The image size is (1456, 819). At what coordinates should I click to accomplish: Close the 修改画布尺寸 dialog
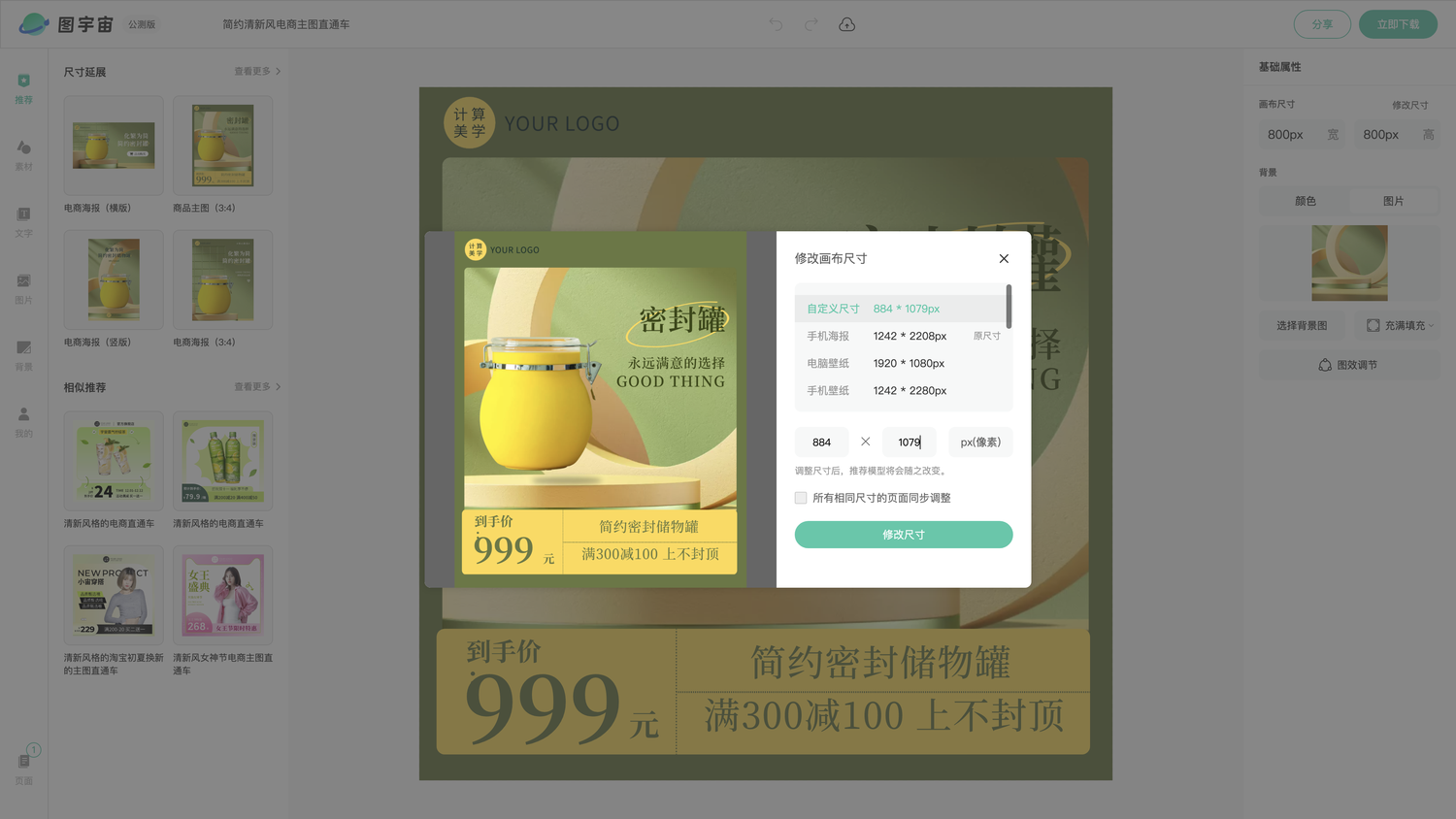coord(1004,258)
